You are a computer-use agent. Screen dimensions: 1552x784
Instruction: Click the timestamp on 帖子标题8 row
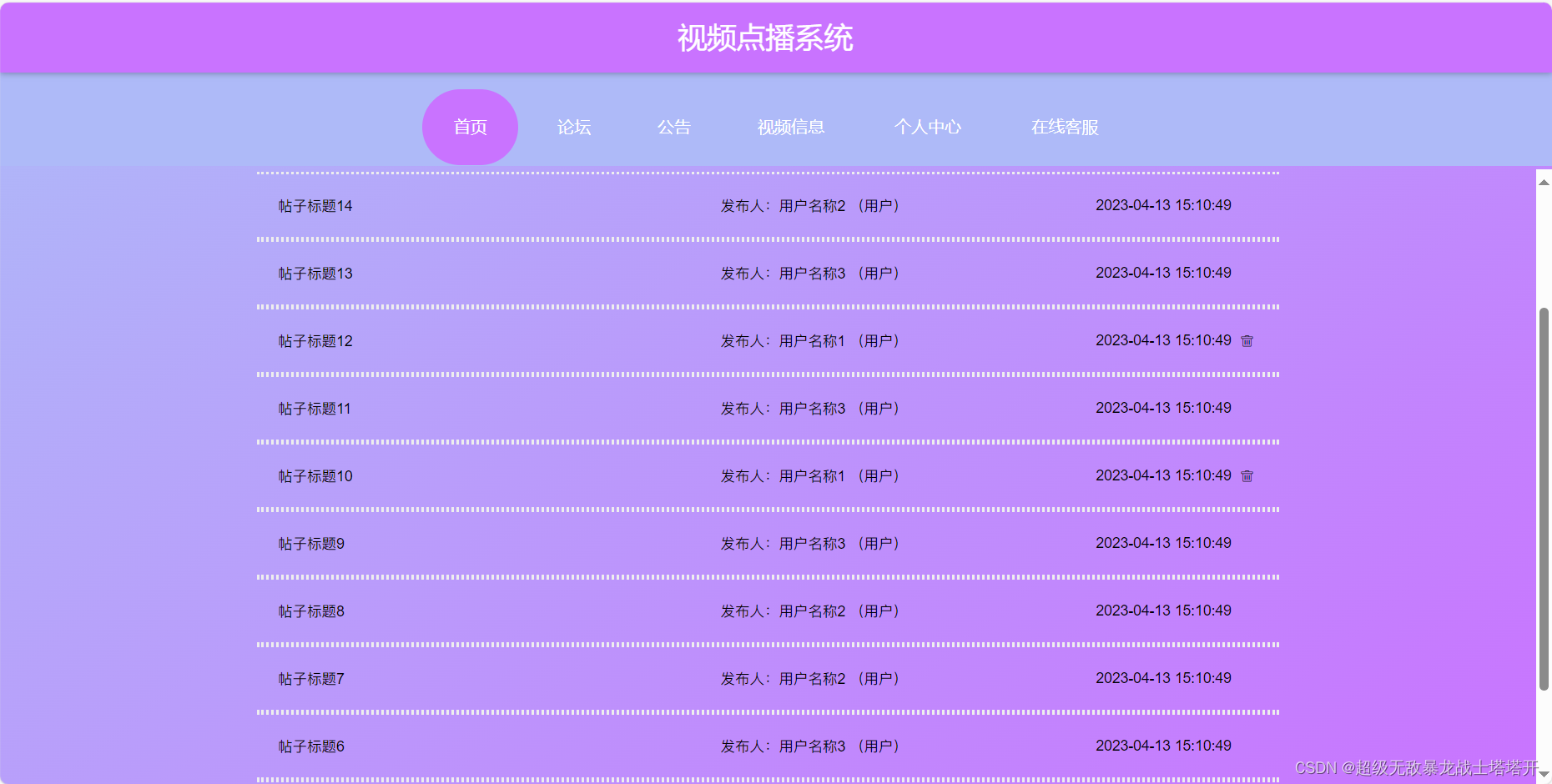click(x=1163, y=611)
